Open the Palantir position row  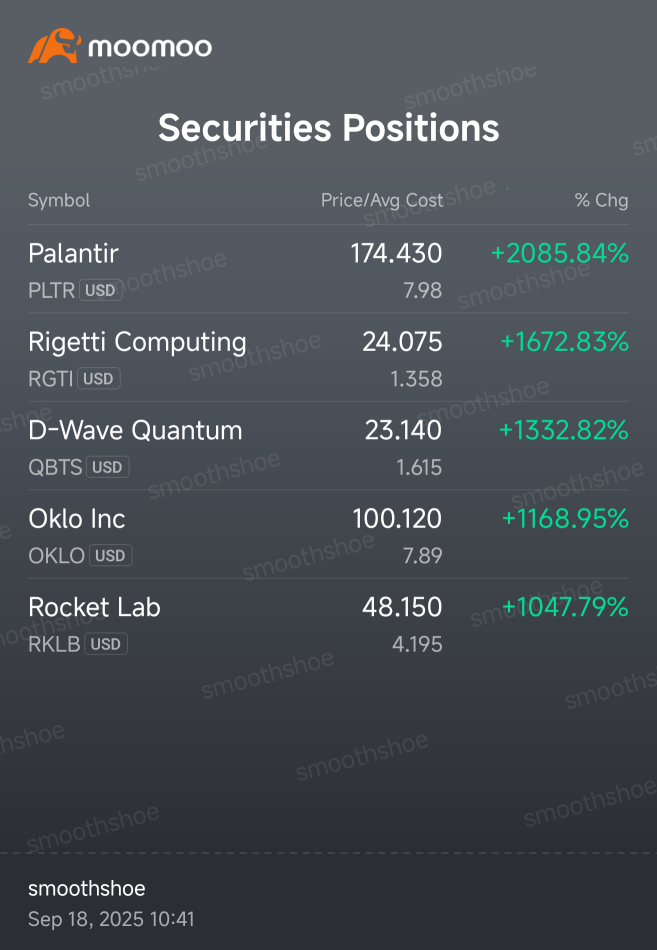pyautogui.click(x=74, y=254)
